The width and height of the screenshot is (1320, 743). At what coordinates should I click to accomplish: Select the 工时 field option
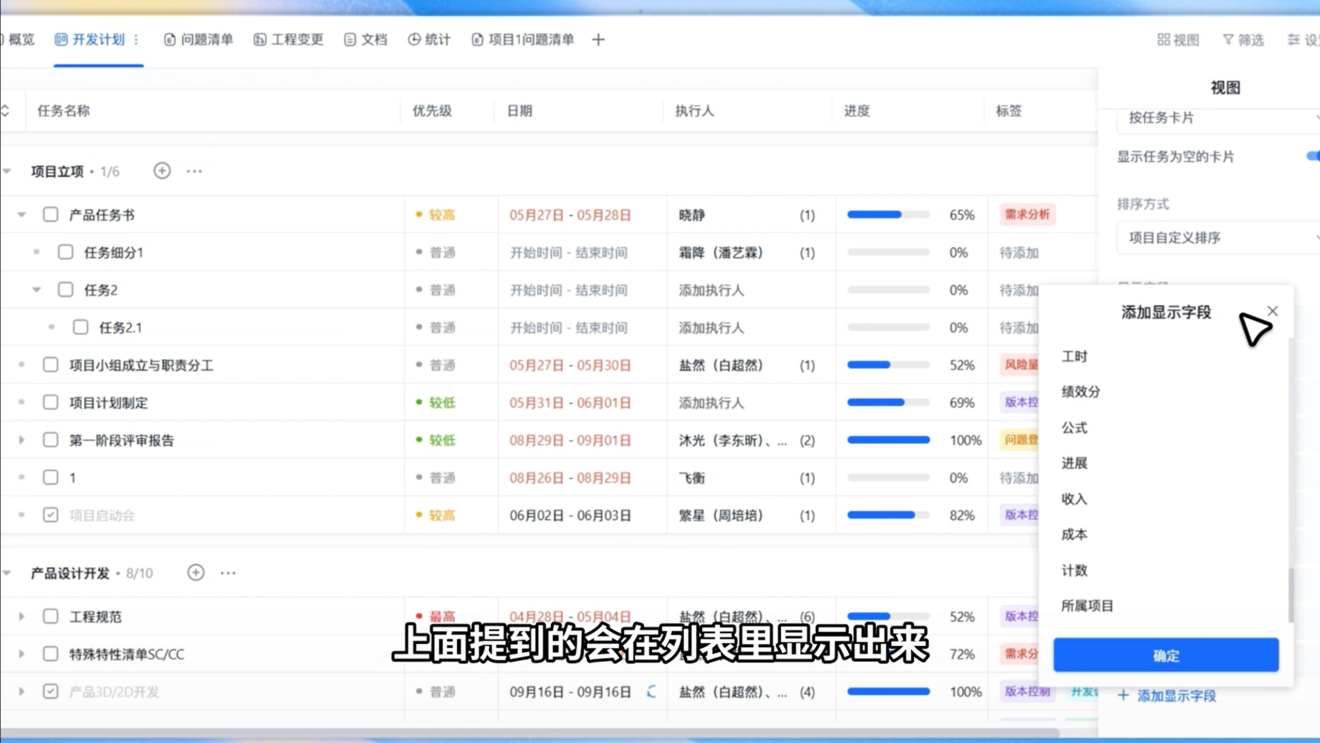point(1074,356)
